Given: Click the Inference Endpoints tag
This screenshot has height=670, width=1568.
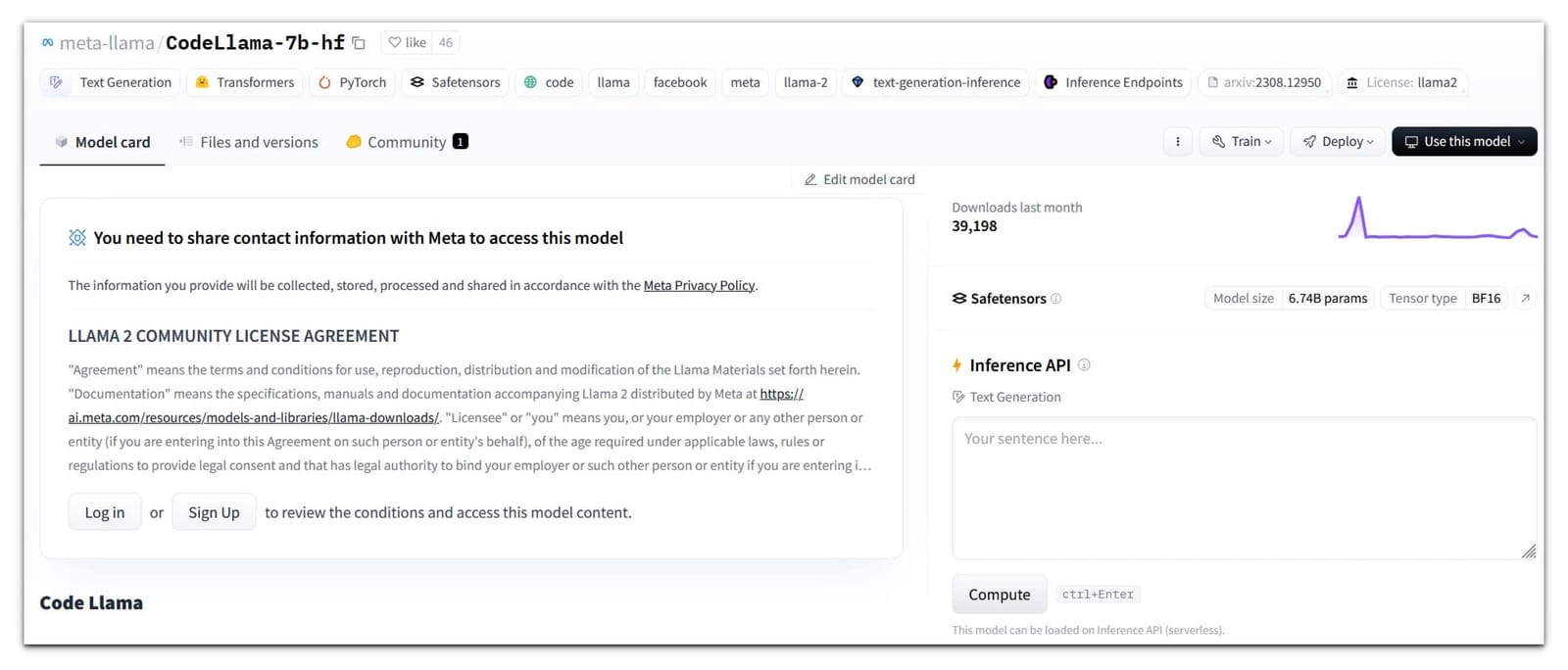Looking at the screenshot, I should point(1112,82).
